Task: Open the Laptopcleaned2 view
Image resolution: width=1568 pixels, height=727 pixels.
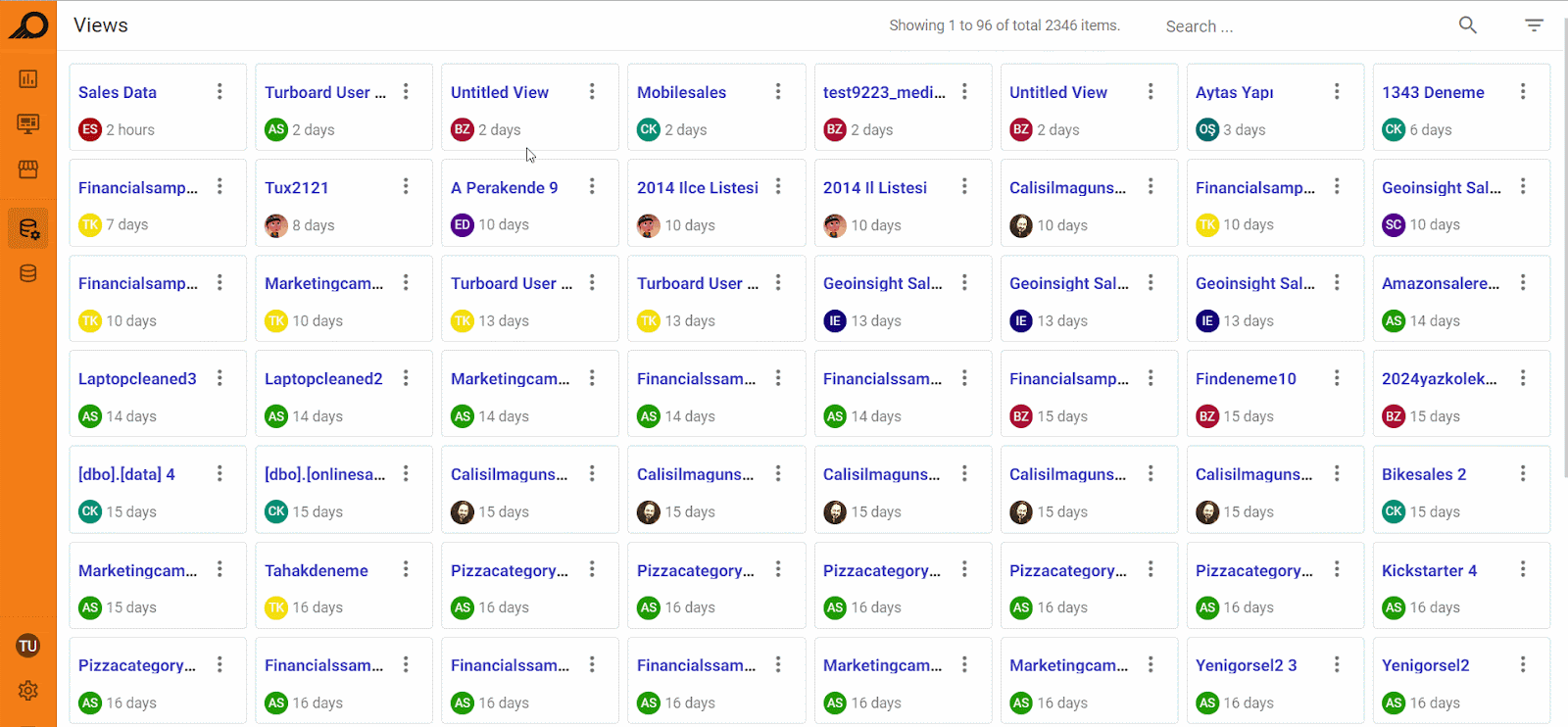Action: pos(323,378)
